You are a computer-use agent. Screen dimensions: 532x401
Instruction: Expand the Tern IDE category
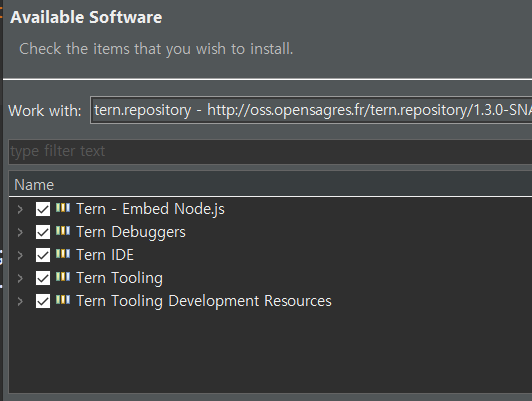(x=20, y=255)
